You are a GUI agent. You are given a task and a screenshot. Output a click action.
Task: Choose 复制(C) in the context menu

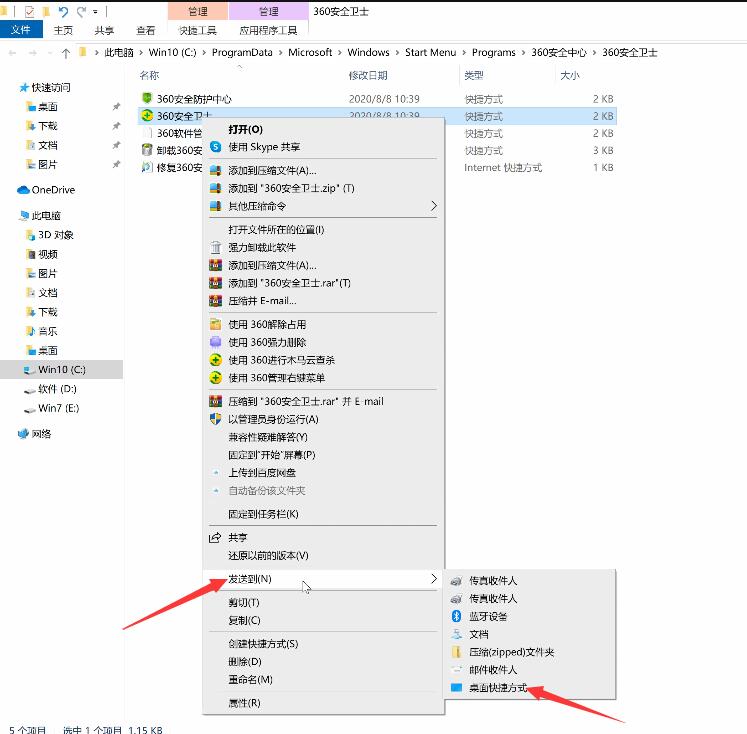(x=244, y=620)
